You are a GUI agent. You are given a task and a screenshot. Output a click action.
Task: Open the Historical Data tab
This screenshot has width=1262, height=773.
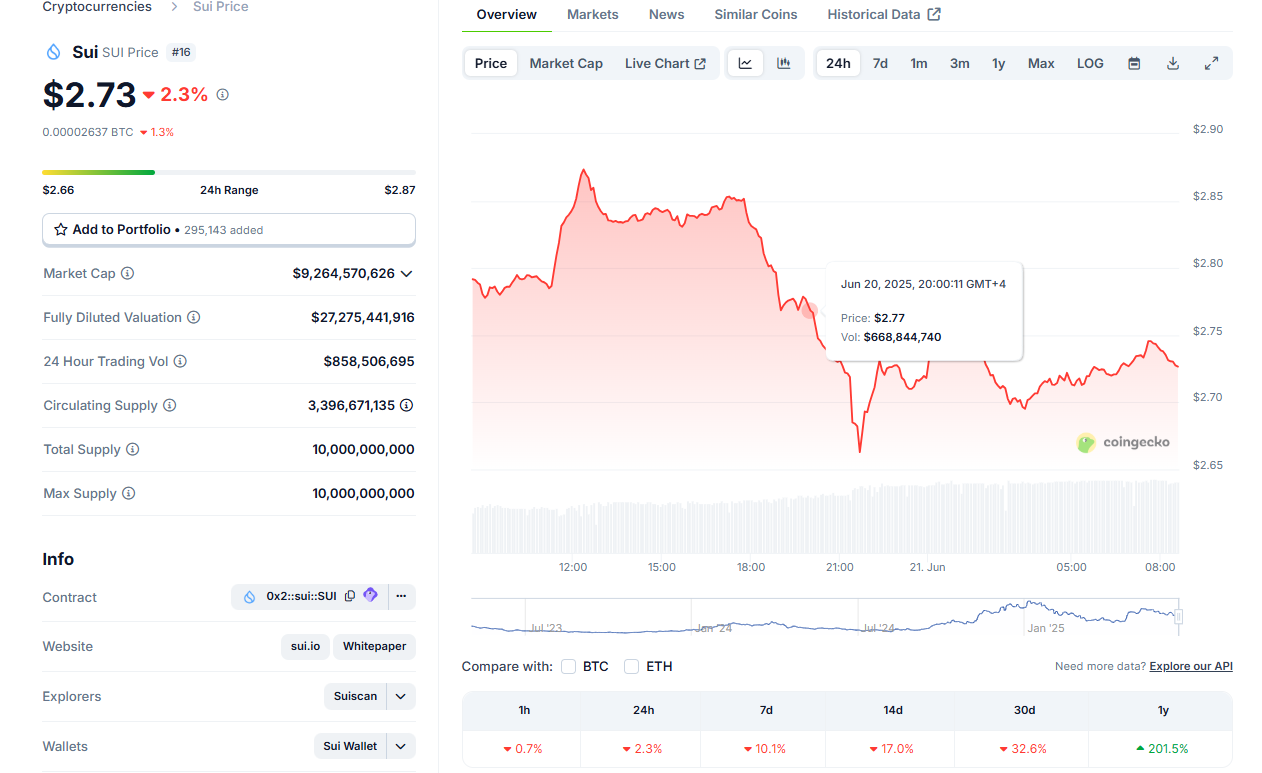[884, 15]
